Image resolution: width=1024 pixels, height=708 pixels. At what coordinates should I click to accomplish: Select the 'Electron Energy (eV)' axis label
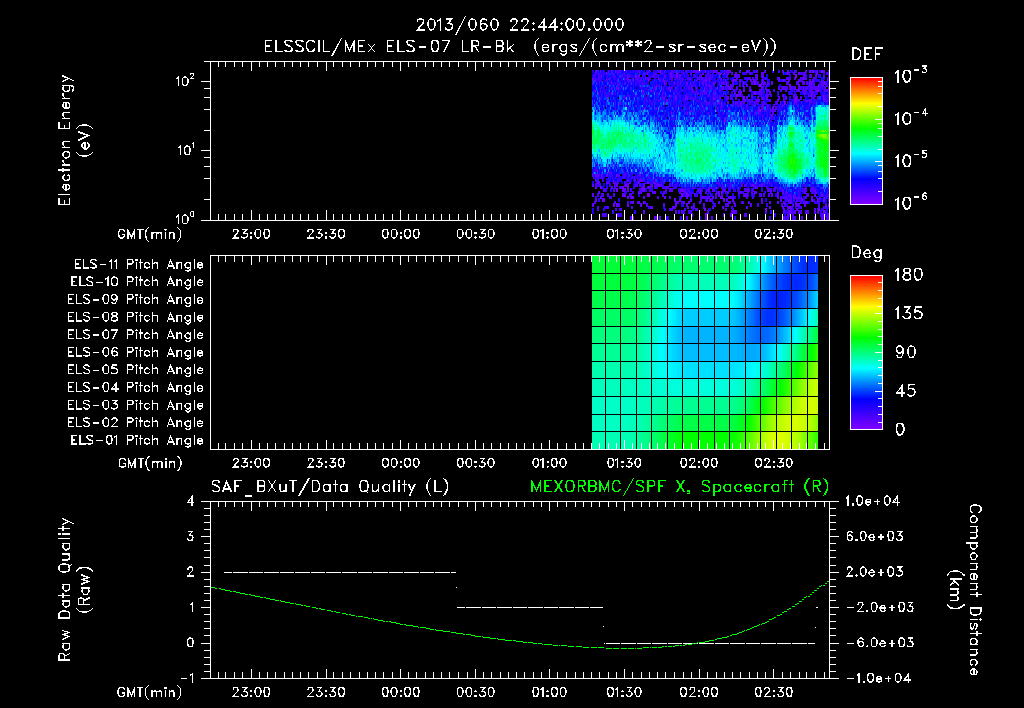[x=74, y=140]
